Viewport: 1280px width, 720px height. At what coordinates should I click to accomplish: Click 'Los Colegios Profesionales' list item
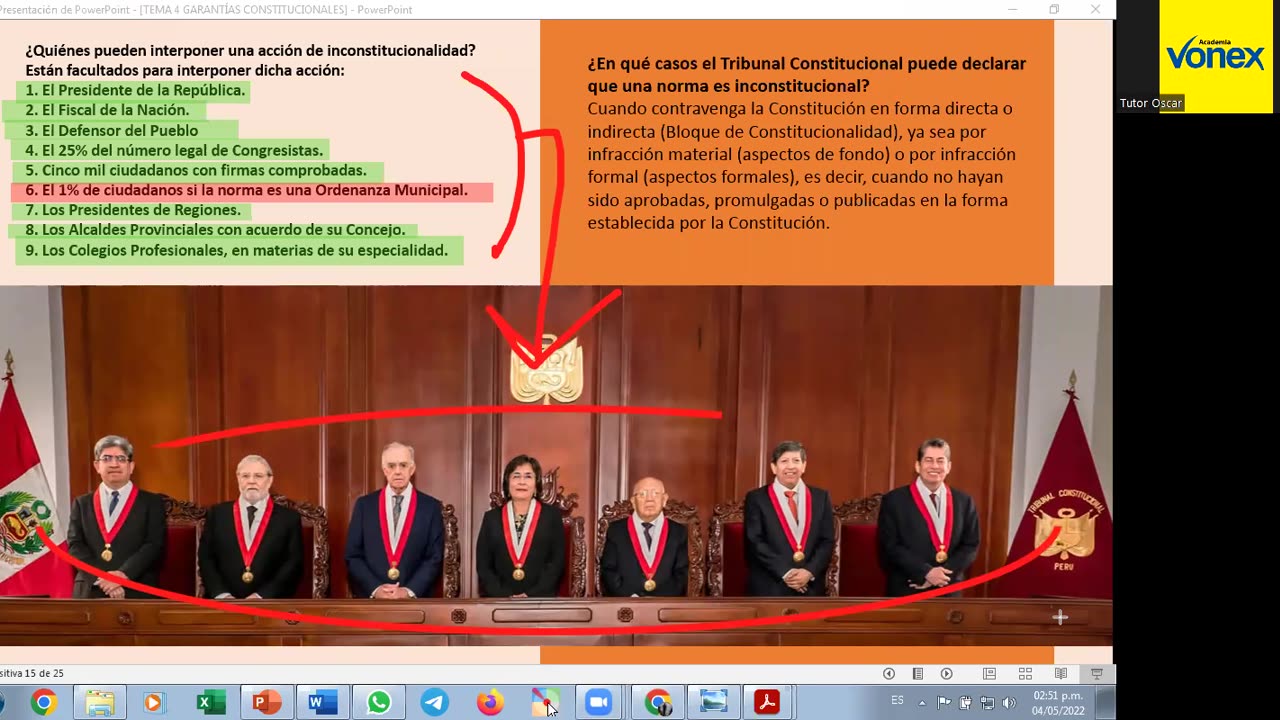coord(237,250)
